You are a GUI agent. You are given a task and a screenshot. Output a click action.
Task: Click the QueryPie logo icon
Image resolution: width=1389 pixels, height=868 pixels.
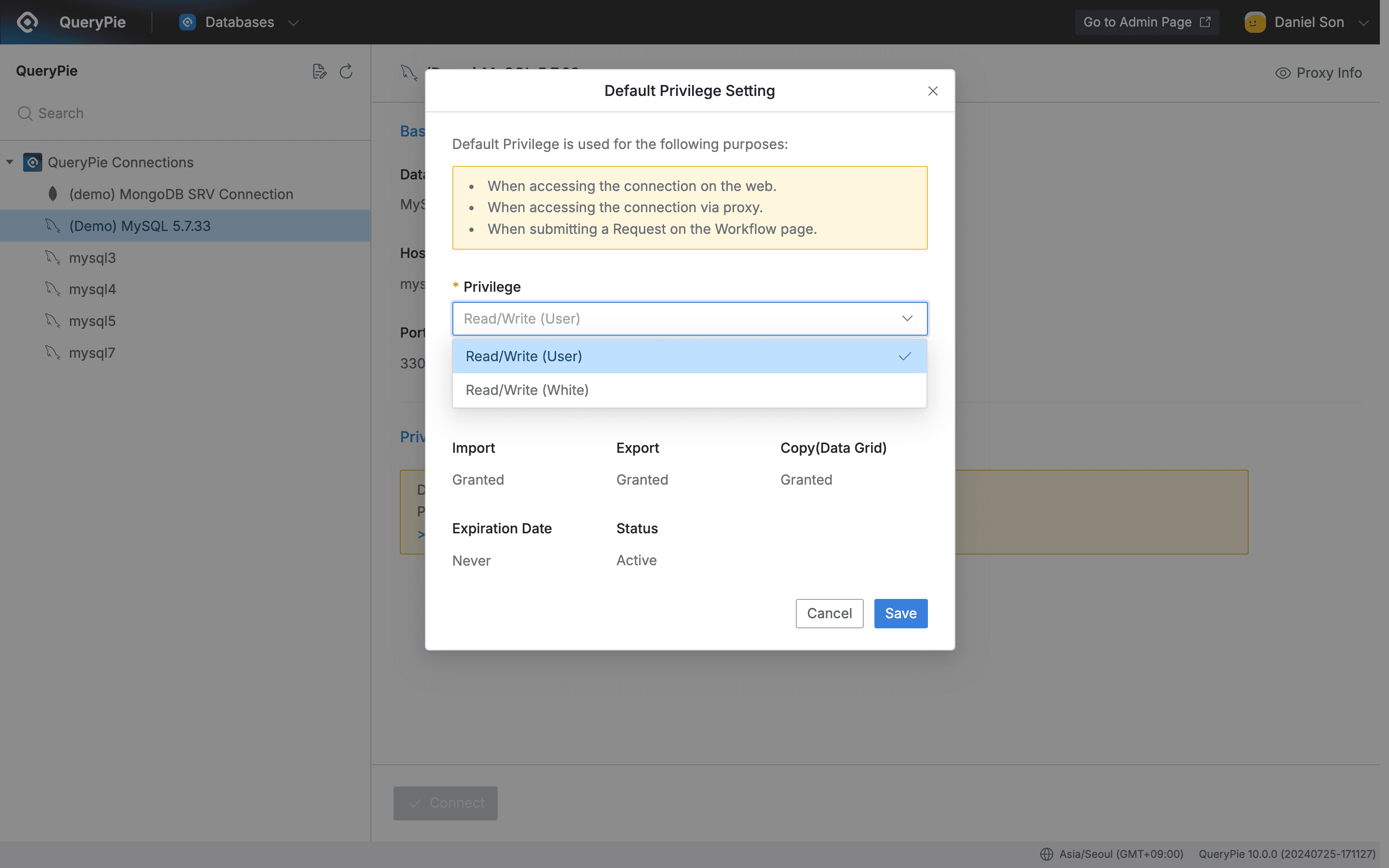pyautogui.click(x=27, y=22)
